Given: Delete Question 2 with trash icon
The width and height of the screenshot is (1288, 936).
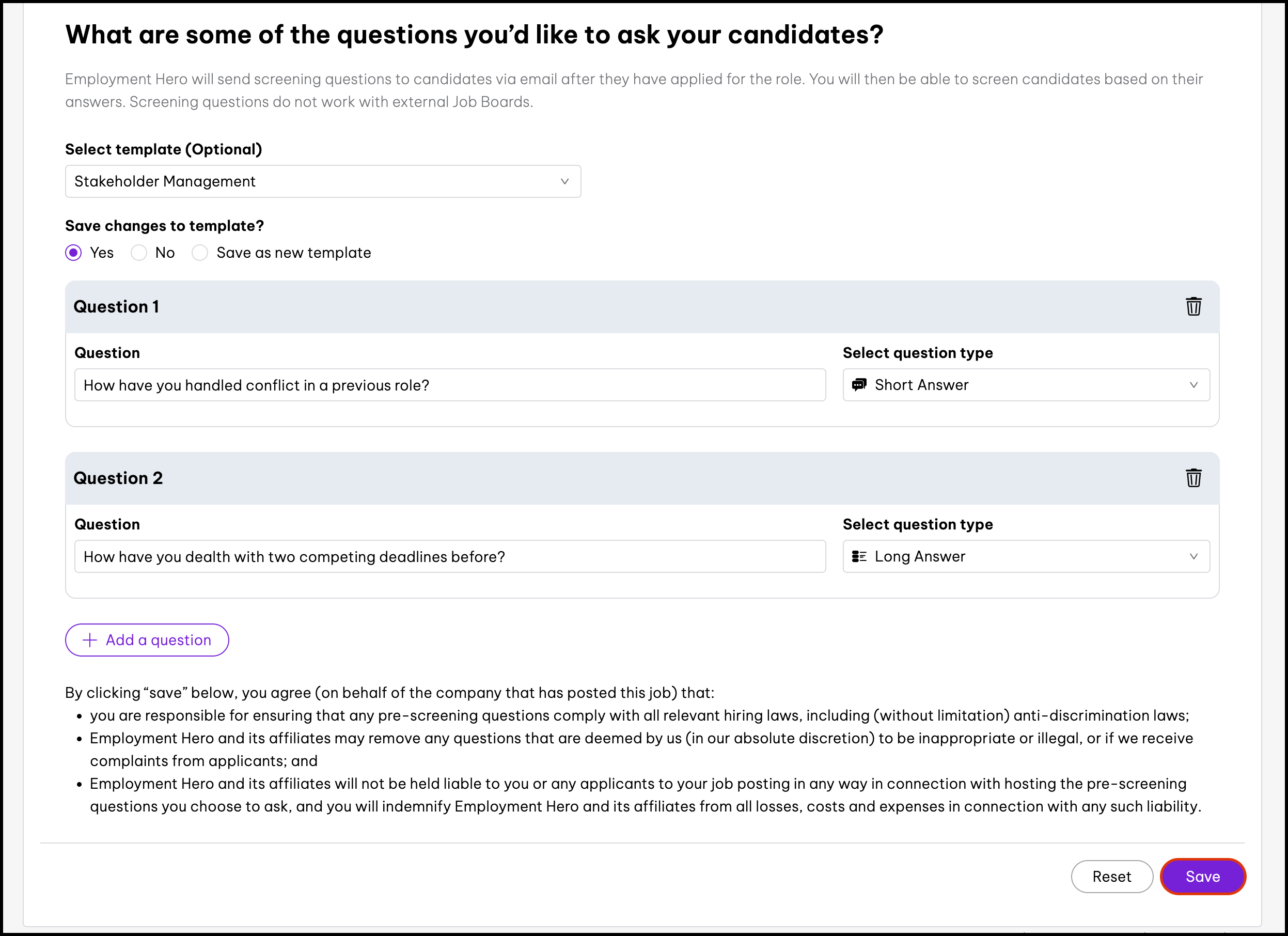Looking at the screenshot, I should click(1193, 478).
